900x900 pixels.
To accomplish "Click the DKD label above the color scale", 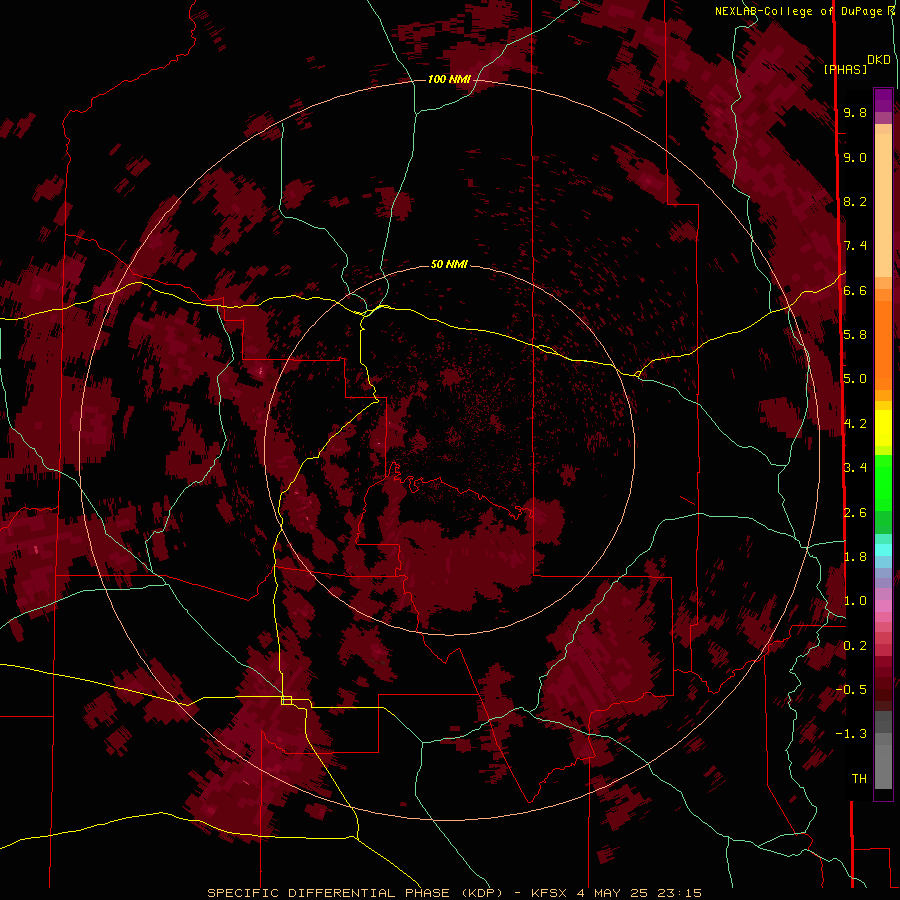I will (878, 60).
